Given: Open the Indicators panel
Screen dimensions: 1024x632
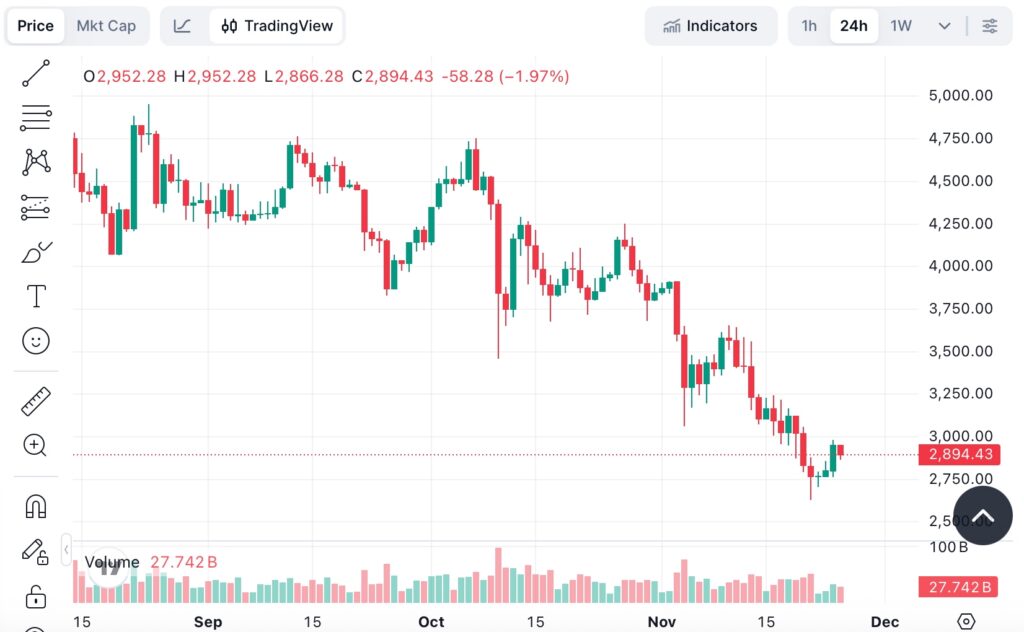Looking at the screenshot, I should (711, 26).
